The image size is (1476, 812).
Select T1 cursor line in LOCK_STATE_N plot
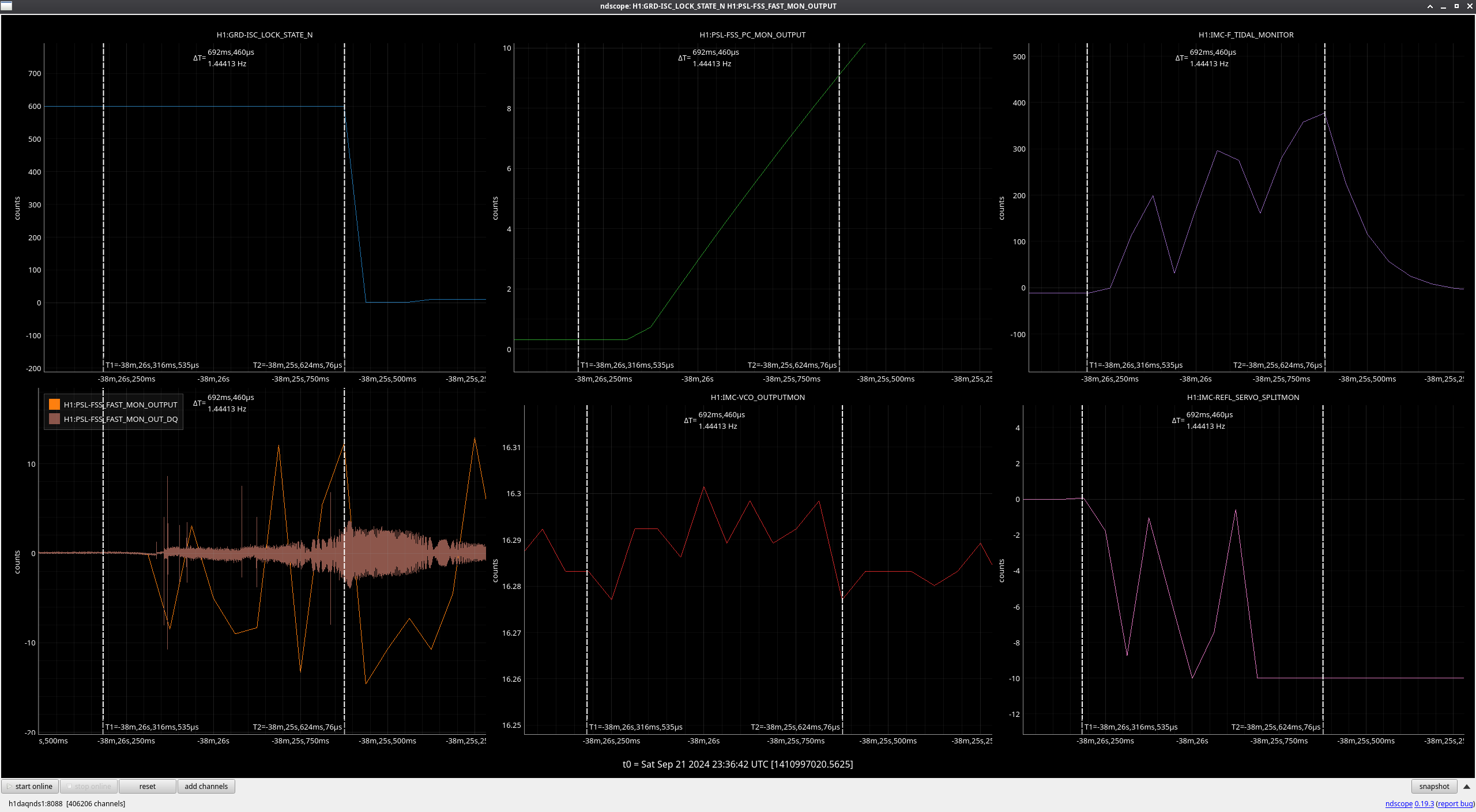(x=104, y=207)
